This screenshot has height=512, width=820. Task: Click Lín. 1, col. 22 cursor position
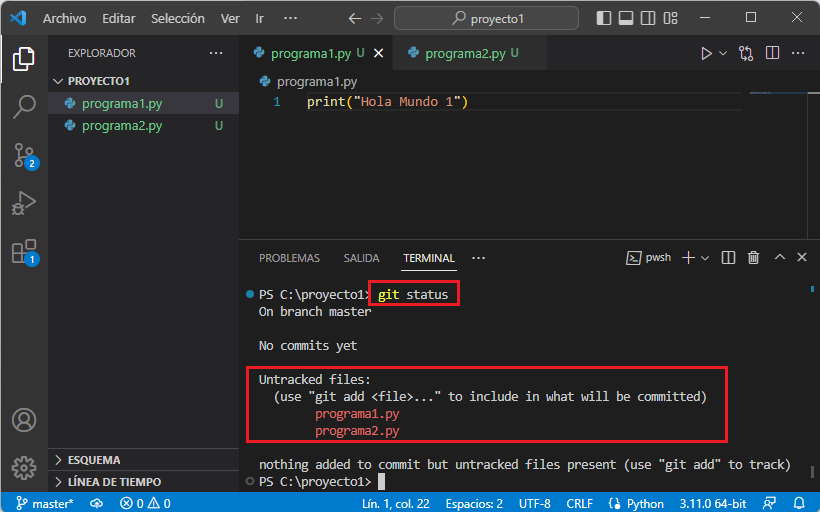coord(395,503)
